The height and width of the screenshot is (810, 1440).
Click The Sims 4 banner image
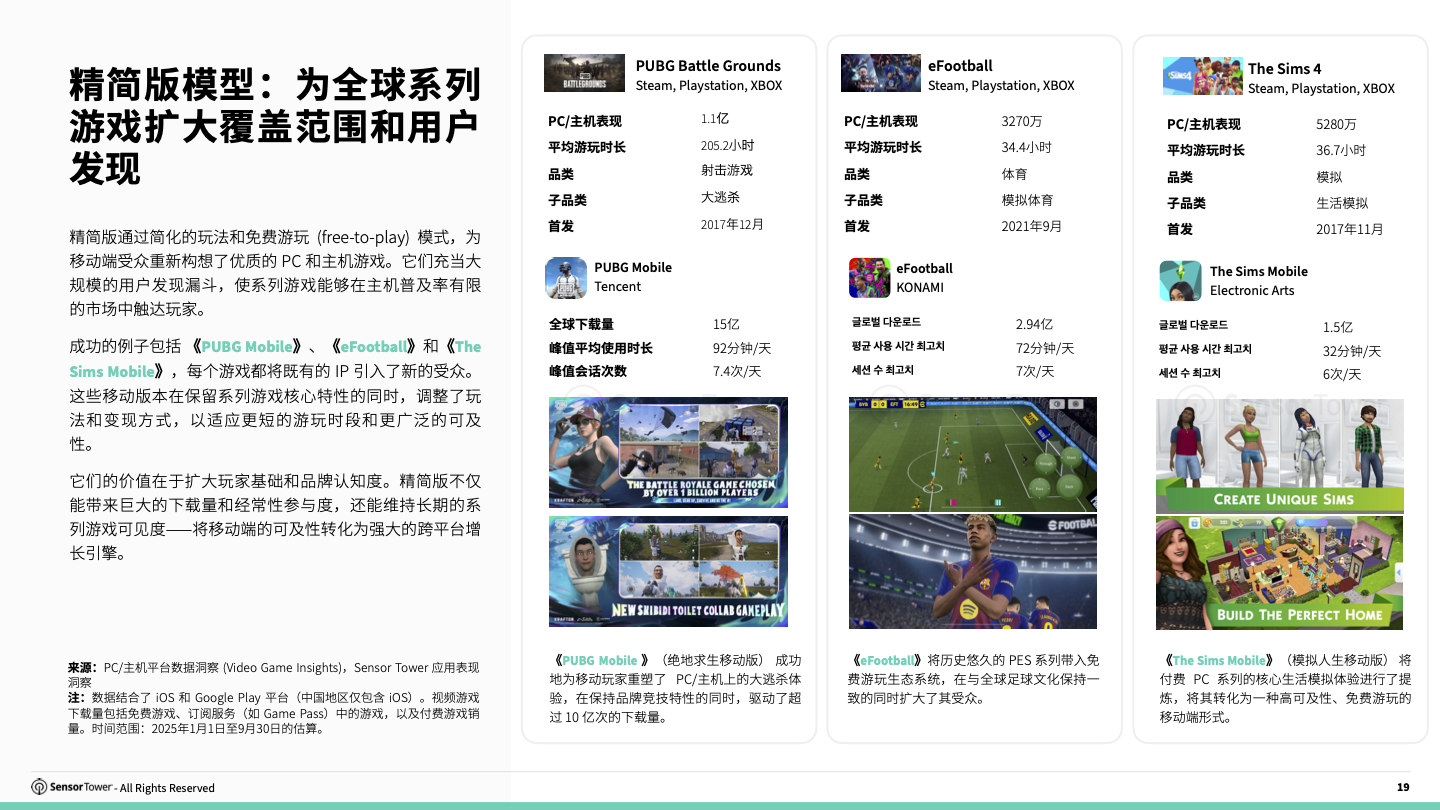(1203, 76)
